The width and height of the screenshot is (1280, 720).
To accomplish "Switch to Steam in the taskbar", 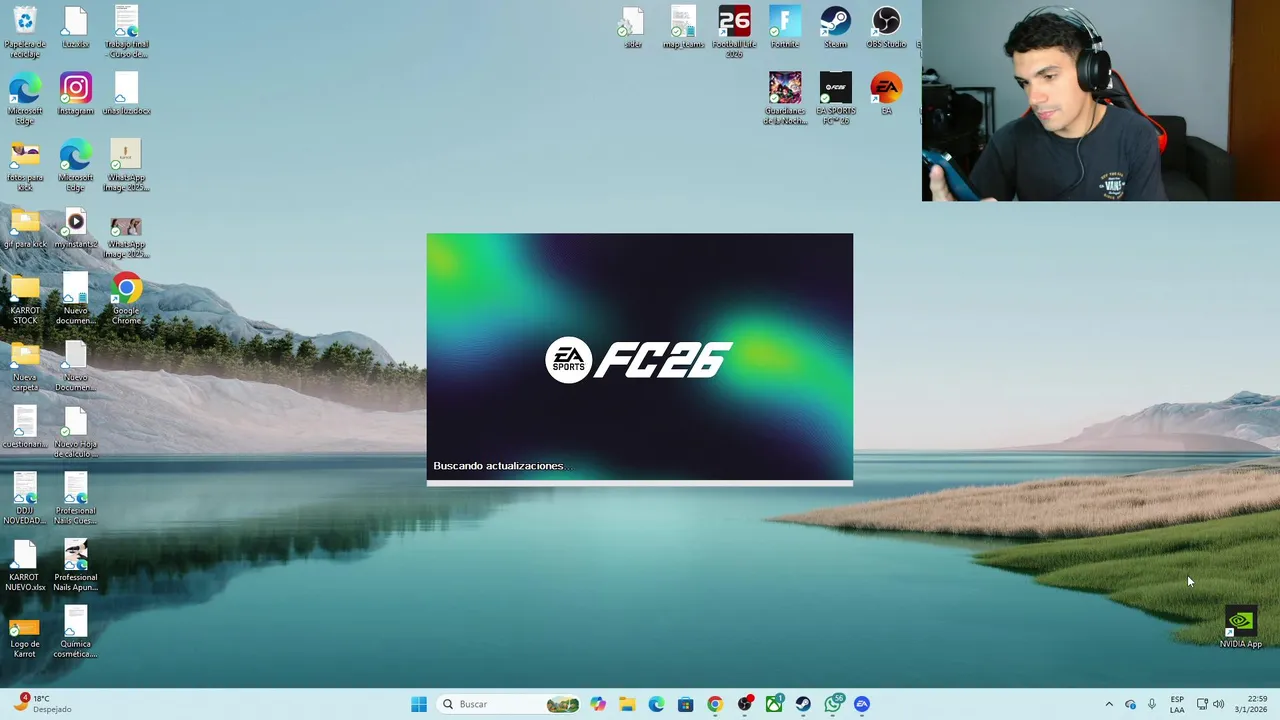I will [803, 704].
